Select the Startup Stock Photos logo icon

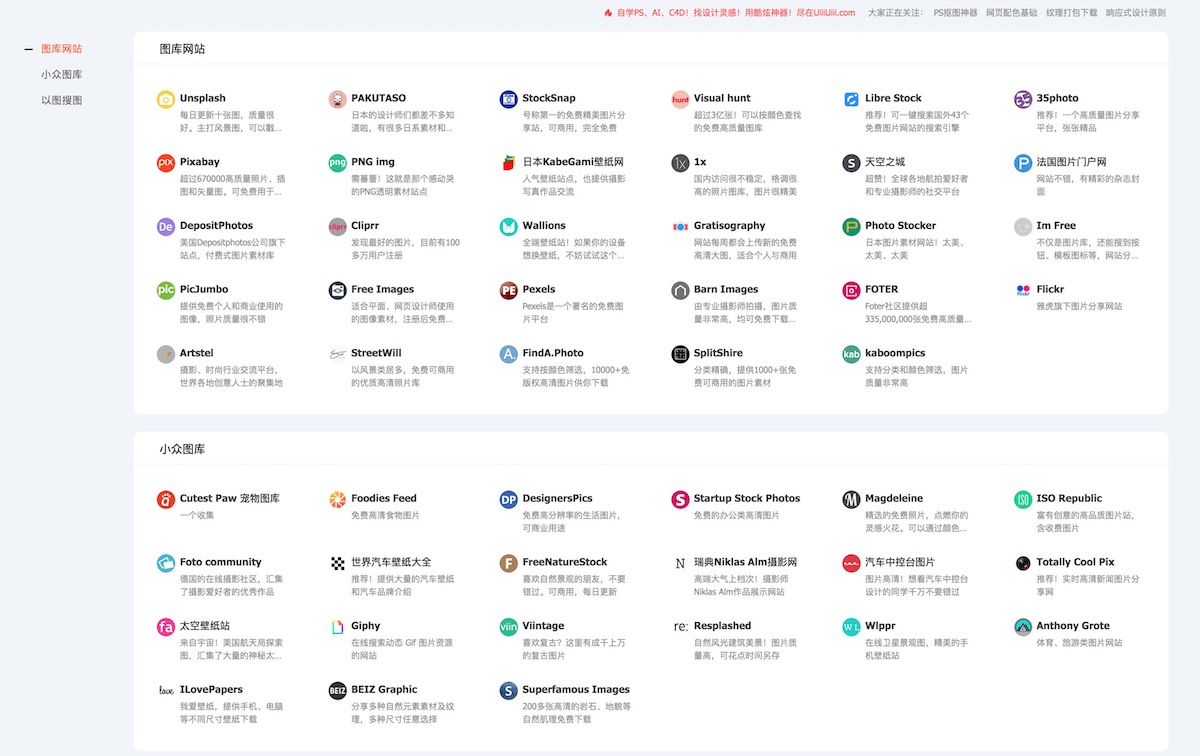tap(680, 499)
